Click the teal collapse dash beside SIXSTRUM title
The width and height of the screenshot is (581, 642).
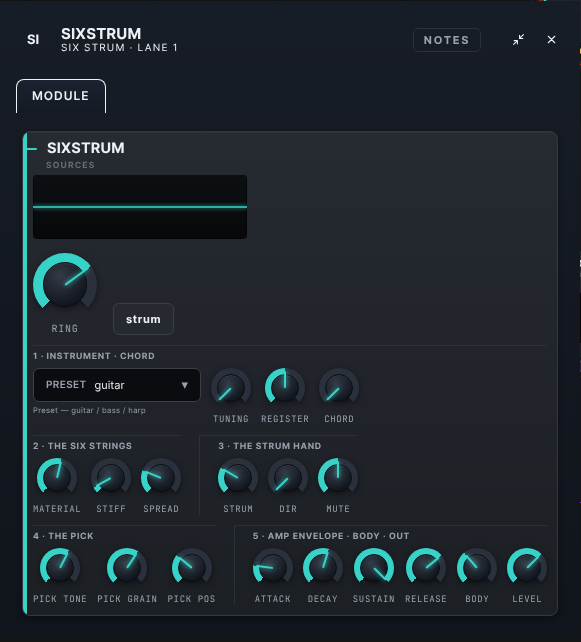click(x=32, y=149)
